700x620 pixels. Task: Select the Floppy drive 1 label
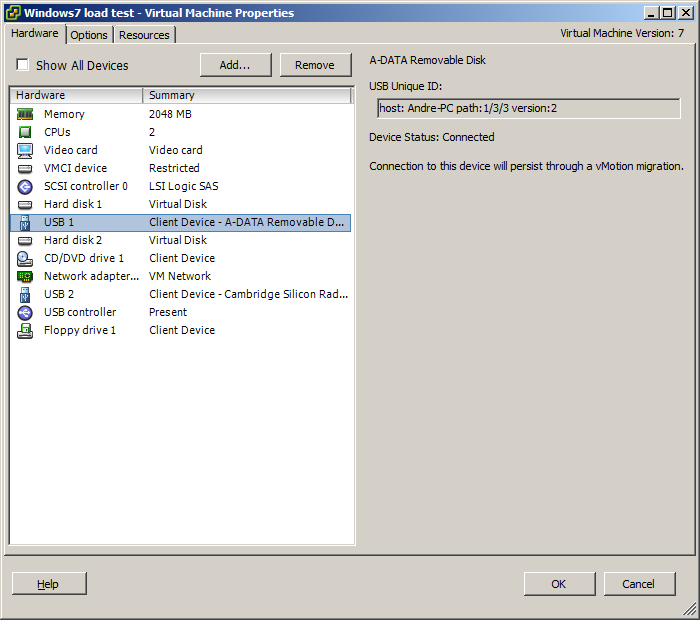pos(80,330)
